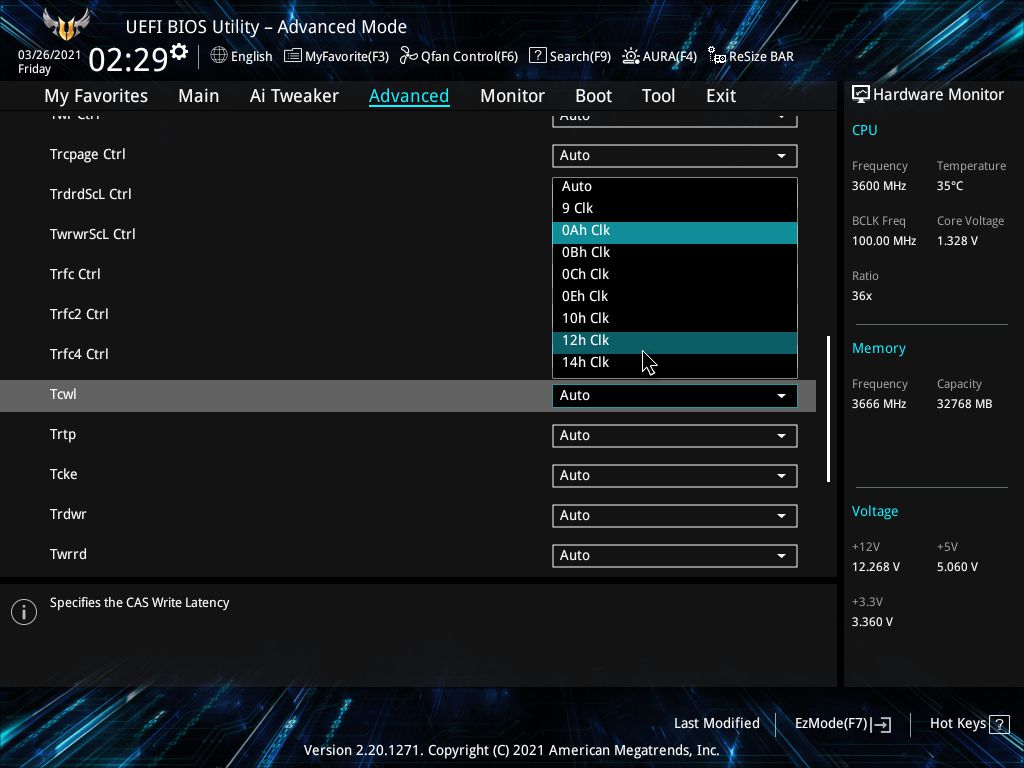Go to Ai Tweaker tab
The width and height of the screenshot is (1024, 768).
294,96
